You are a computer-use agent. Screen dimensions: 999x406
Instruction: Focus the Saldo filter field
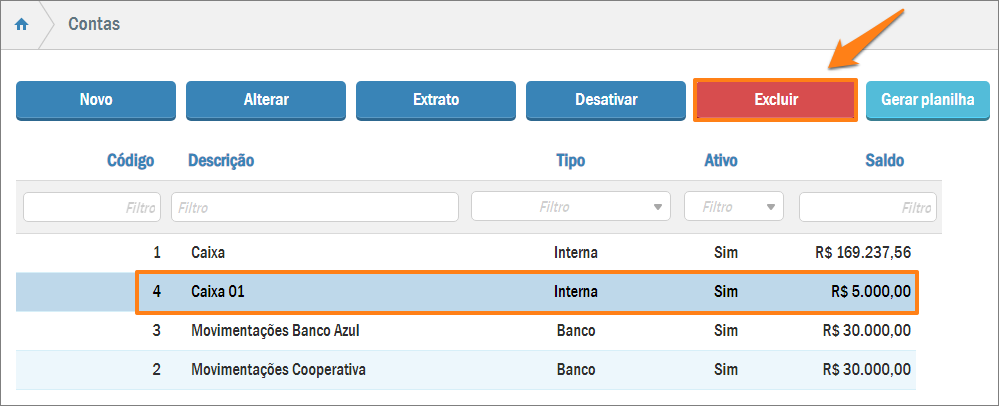pos(867,207)
